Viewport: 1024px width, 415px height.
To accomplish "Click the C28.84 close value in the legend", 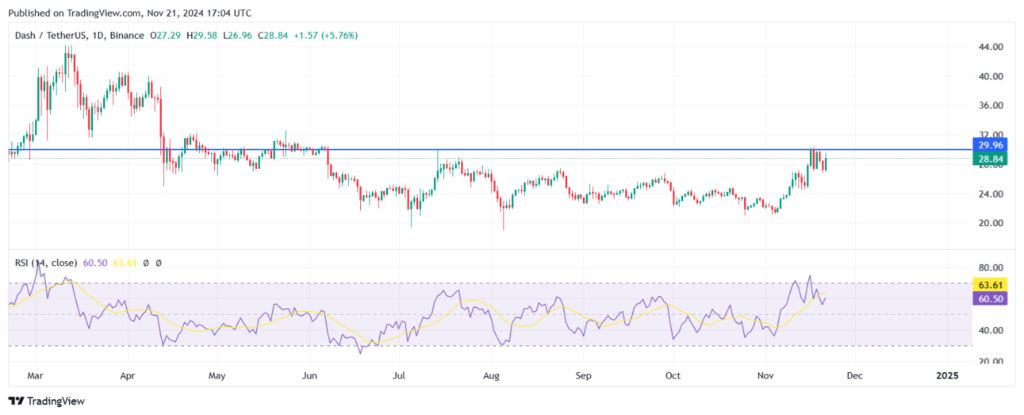I will tap(273, 35).
